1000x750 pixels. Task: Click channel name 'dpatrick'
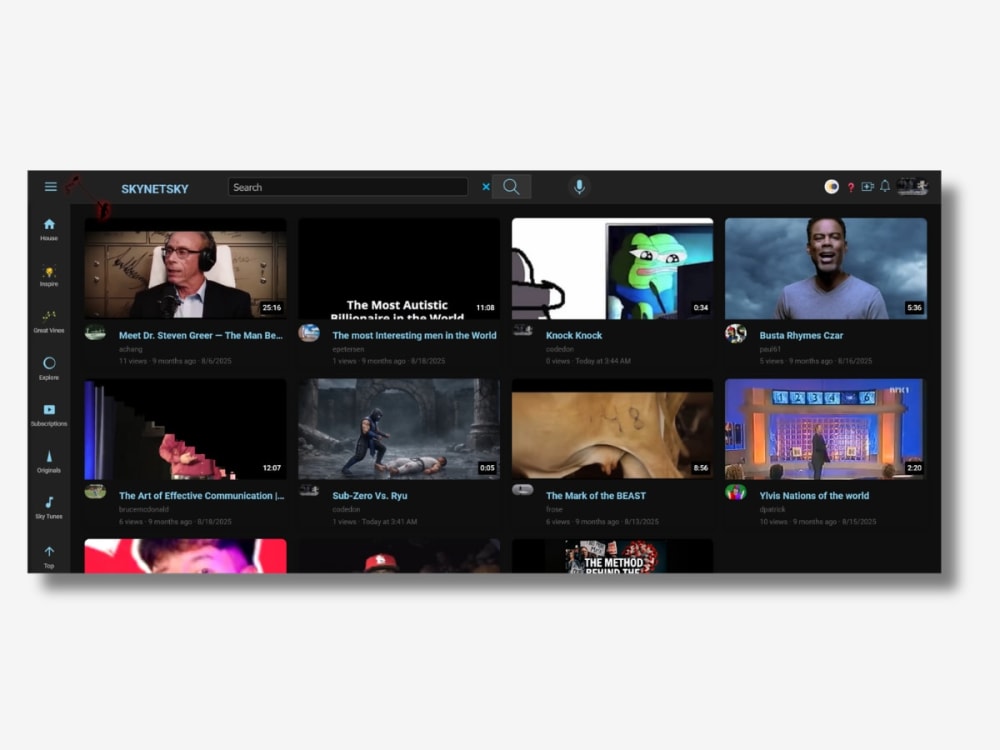coord(772,510)
